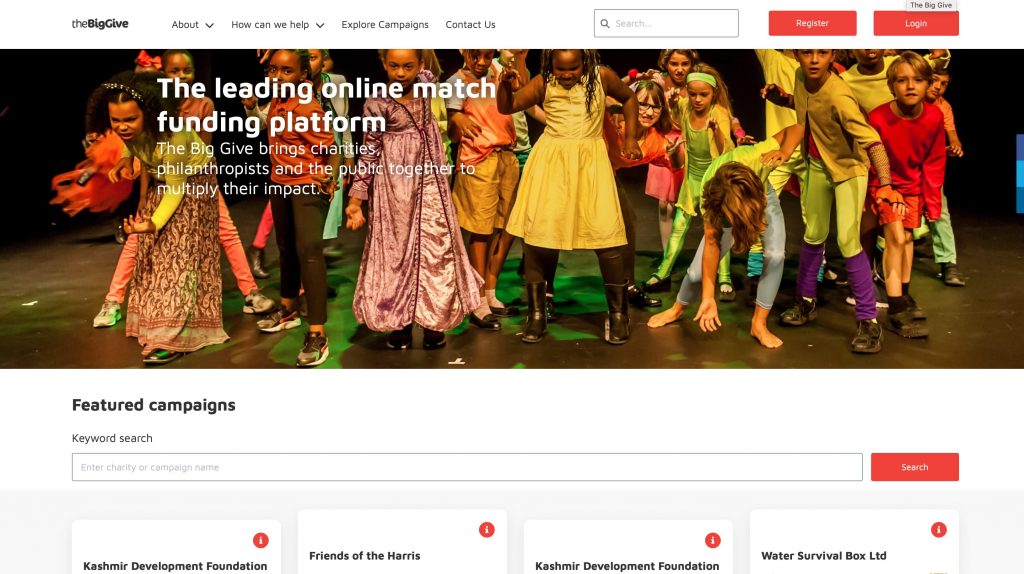
Task: Expand the About dropdown menu
Action: coord(192,25)
